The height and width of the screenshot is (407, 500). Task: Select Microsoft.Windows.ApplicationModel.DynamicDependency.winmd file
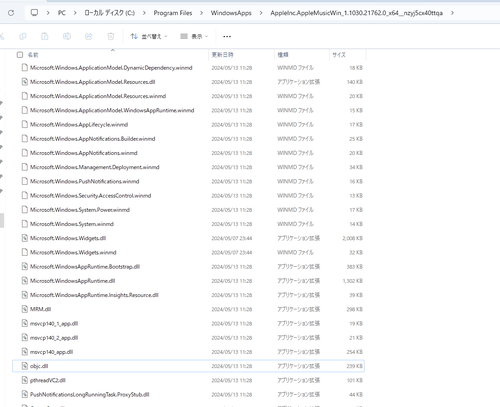click(x=111, y=68)
